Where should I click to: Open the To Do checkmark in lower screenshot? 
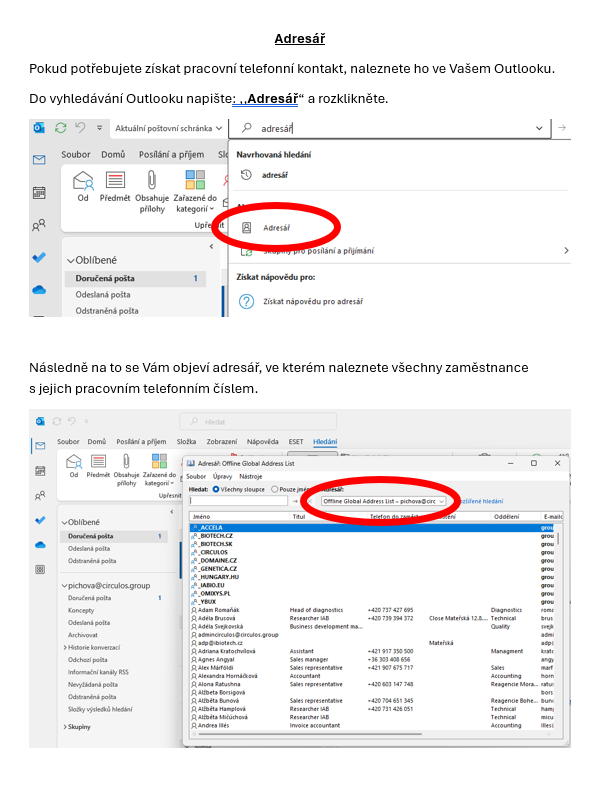point(40,520)
